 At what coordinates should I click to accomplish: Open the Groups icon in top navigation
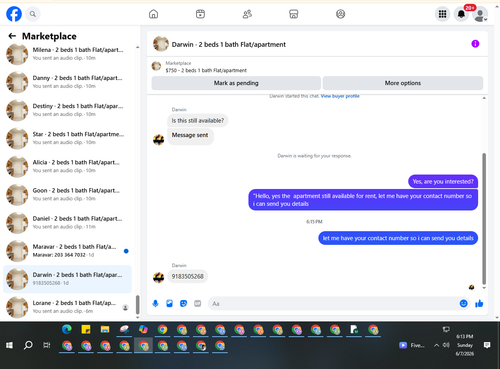[x=340, y=14]
